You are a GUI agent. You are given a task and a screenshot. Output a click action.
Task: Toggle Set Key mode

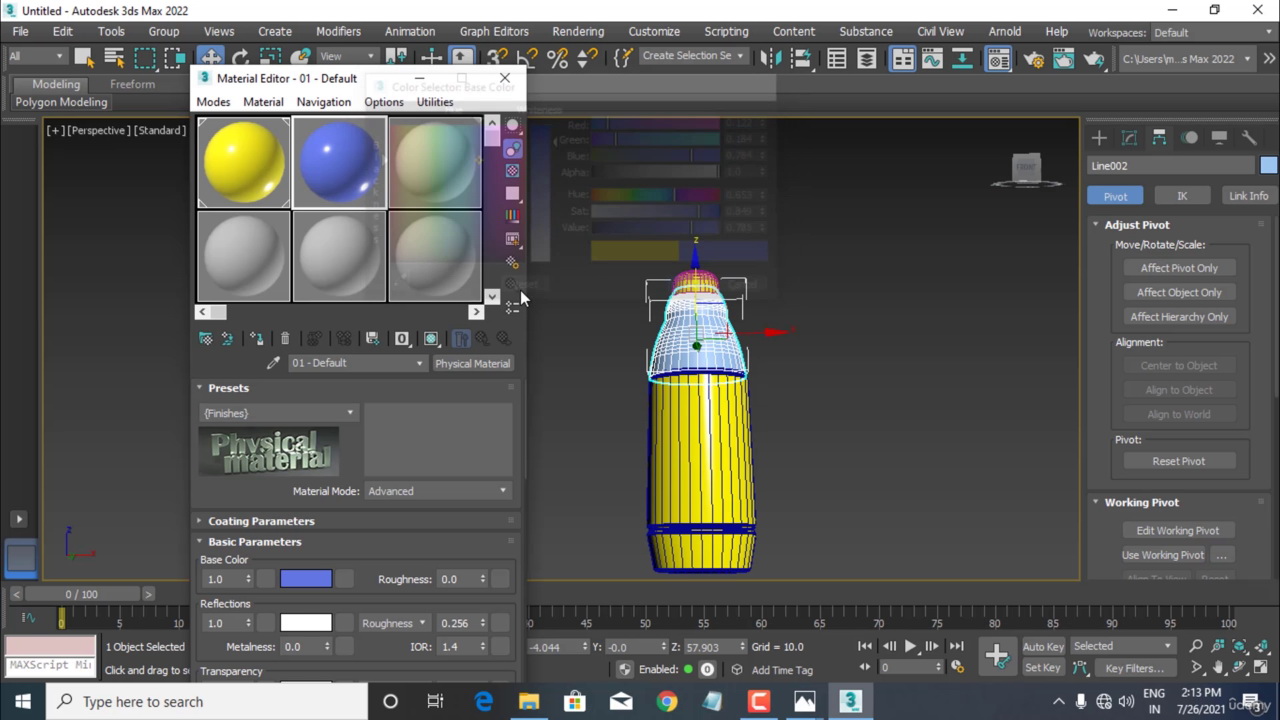click(1043, 668)
